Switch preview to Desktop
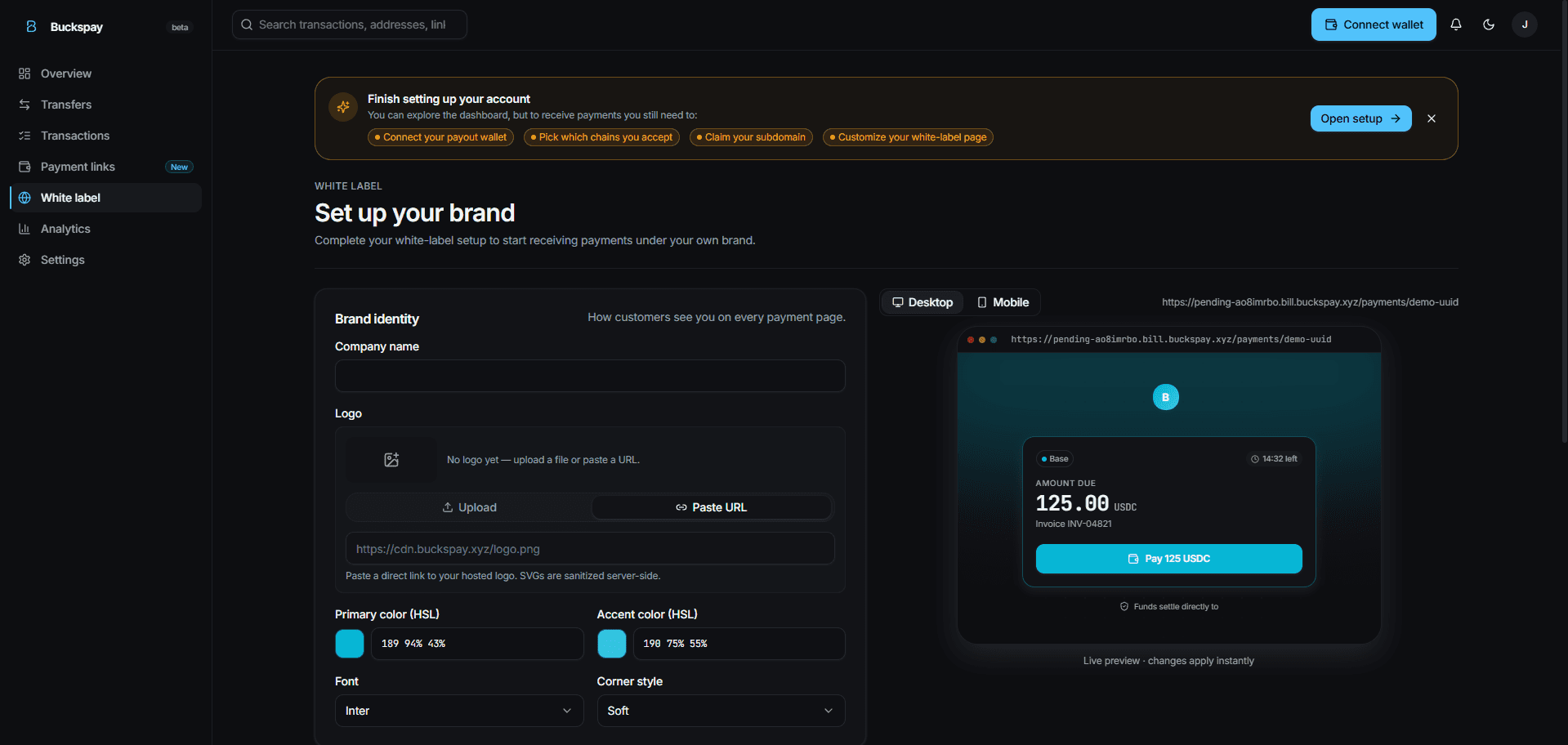The height and width of the screenshot is (745, 1568). 922,302
